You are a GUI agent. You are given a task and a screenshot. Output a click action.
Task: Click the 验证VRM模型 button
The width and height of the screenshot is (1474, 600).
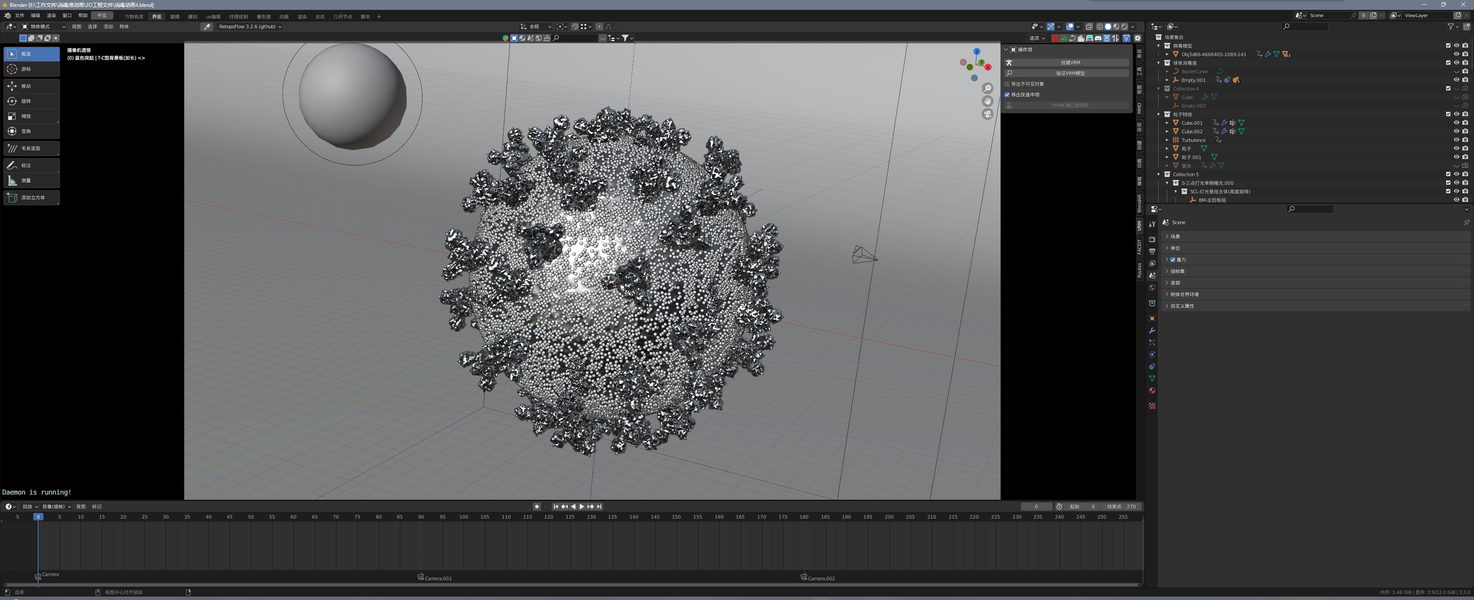pos(1071,73)
